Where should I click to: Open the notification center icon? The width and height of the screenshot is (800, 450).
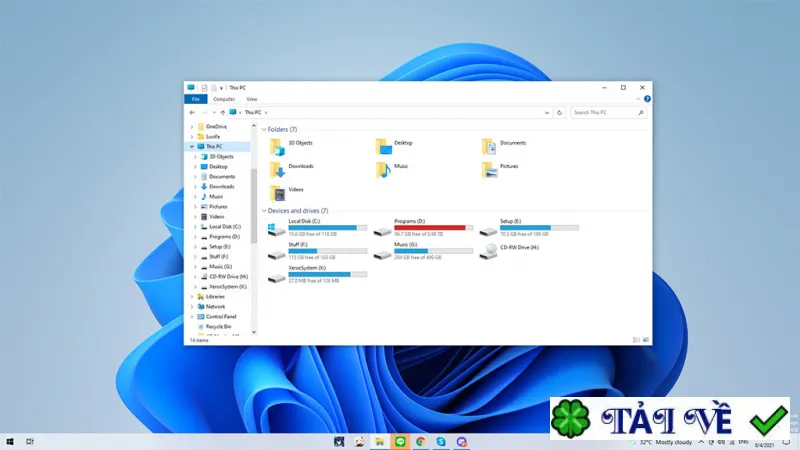click(x=786, y=442)
